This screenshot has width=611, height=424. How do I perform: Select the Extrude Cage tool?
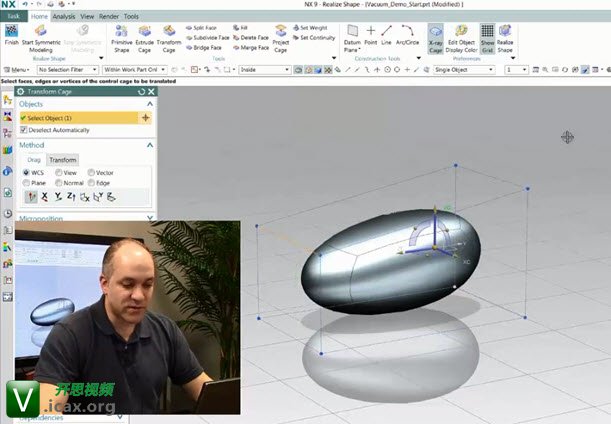(145, 39)
